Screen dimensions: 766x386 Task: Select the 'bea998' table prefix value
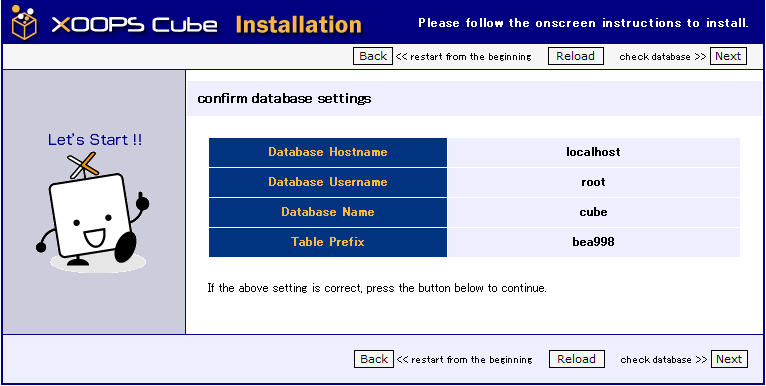(x=593, y=242)
